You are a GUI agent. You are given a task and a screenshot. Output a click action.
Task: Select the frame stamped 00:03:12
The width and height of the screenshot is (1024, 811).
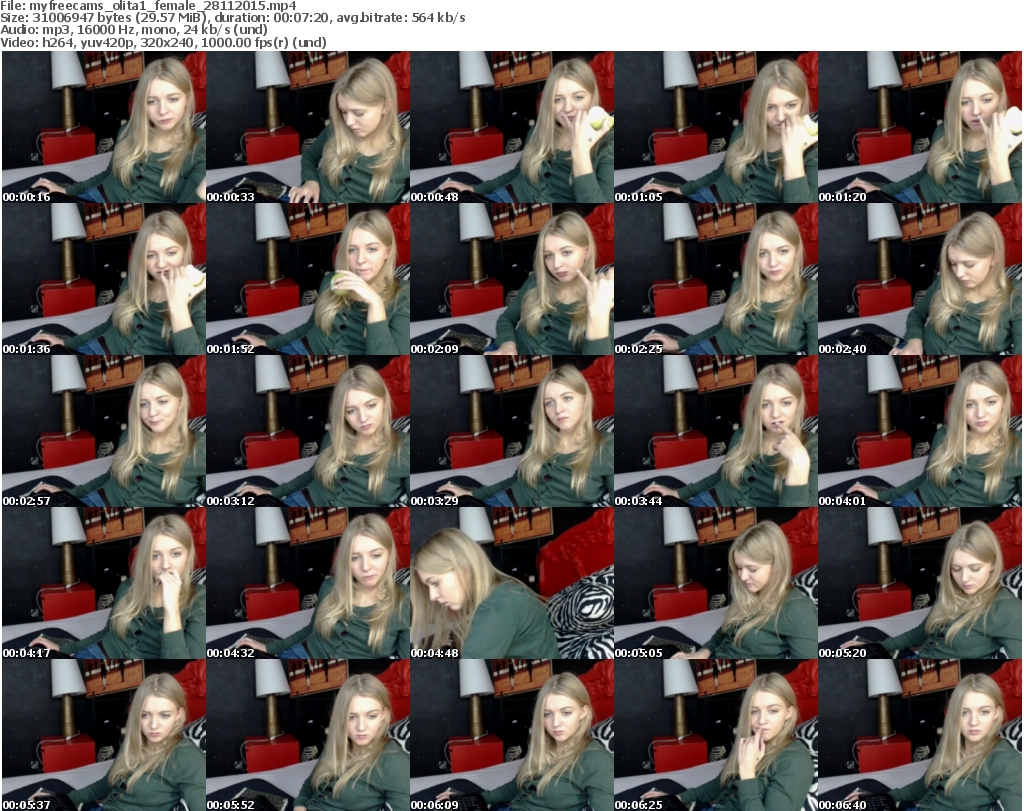coord(308,431)
